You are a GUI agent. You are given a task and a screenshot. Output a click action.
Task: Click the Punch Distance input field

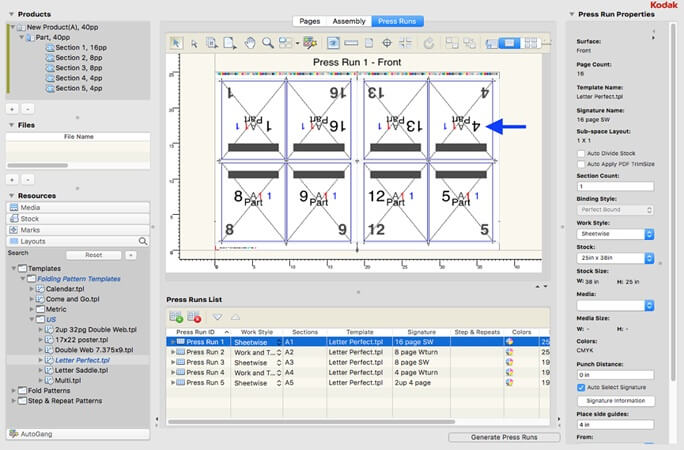pos(615,375)
